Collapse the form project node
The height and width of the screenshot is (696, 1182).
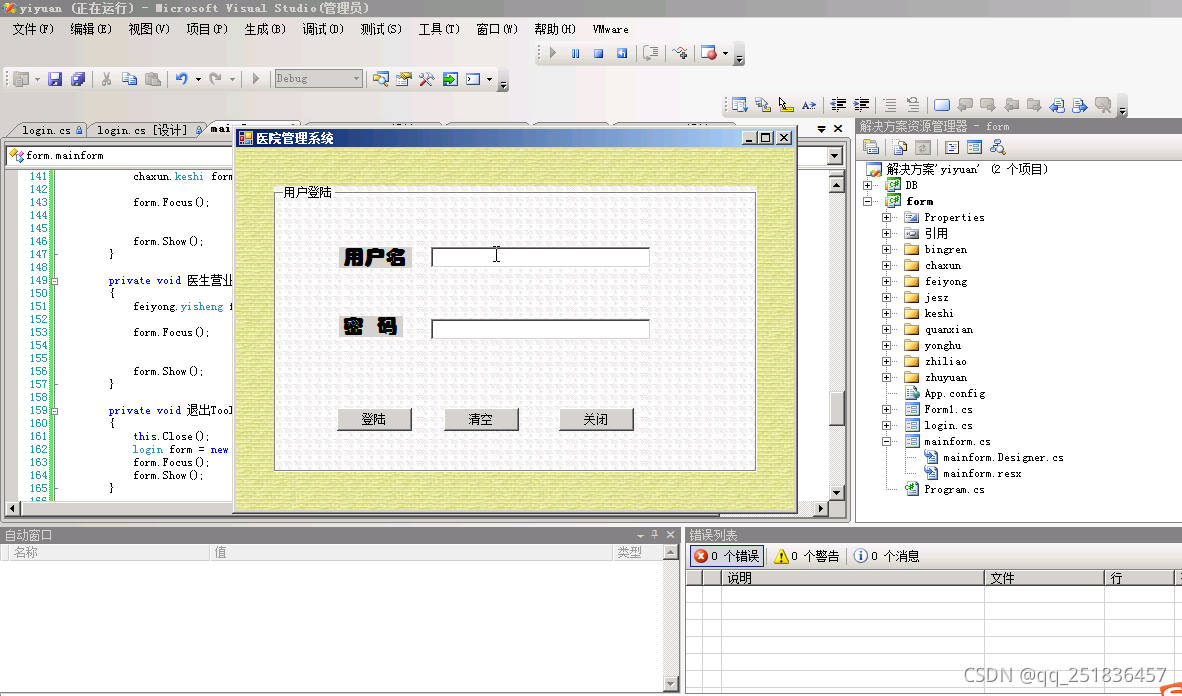tap(868, 201)
